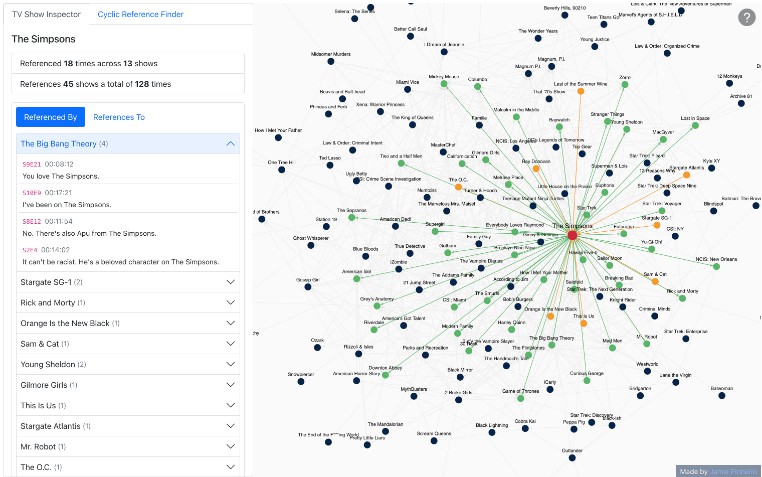Select the Referenced By toggle button
The width and height of the screenshot is (762, 477).
click(50, 117)
